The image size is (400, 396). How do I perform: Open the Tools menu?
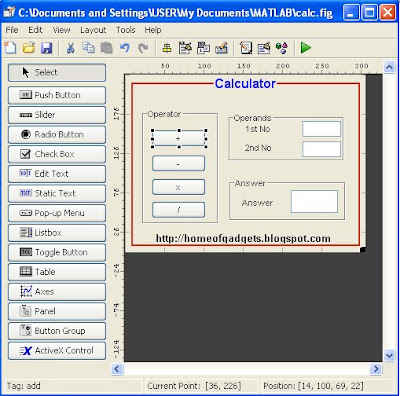point(126,30)
